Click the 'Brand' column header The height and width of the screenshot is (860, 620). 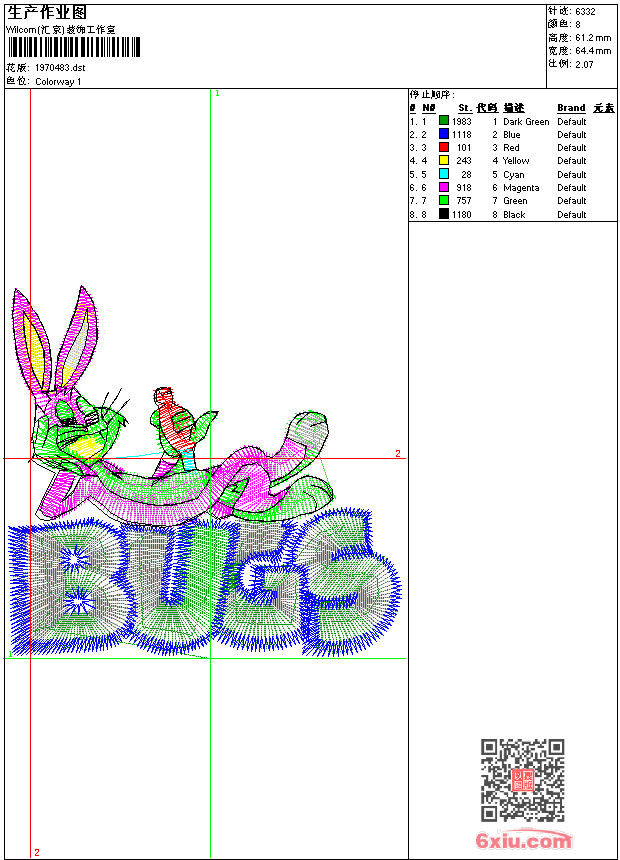tap(571, 108)
